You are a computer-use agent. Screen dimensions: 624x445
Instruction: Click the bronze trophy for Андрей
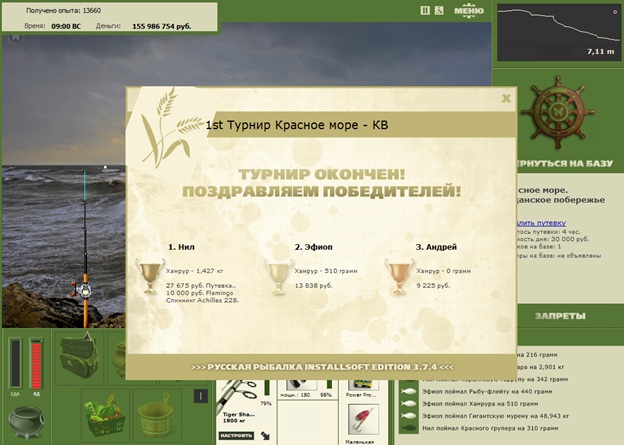coord(399,275)
